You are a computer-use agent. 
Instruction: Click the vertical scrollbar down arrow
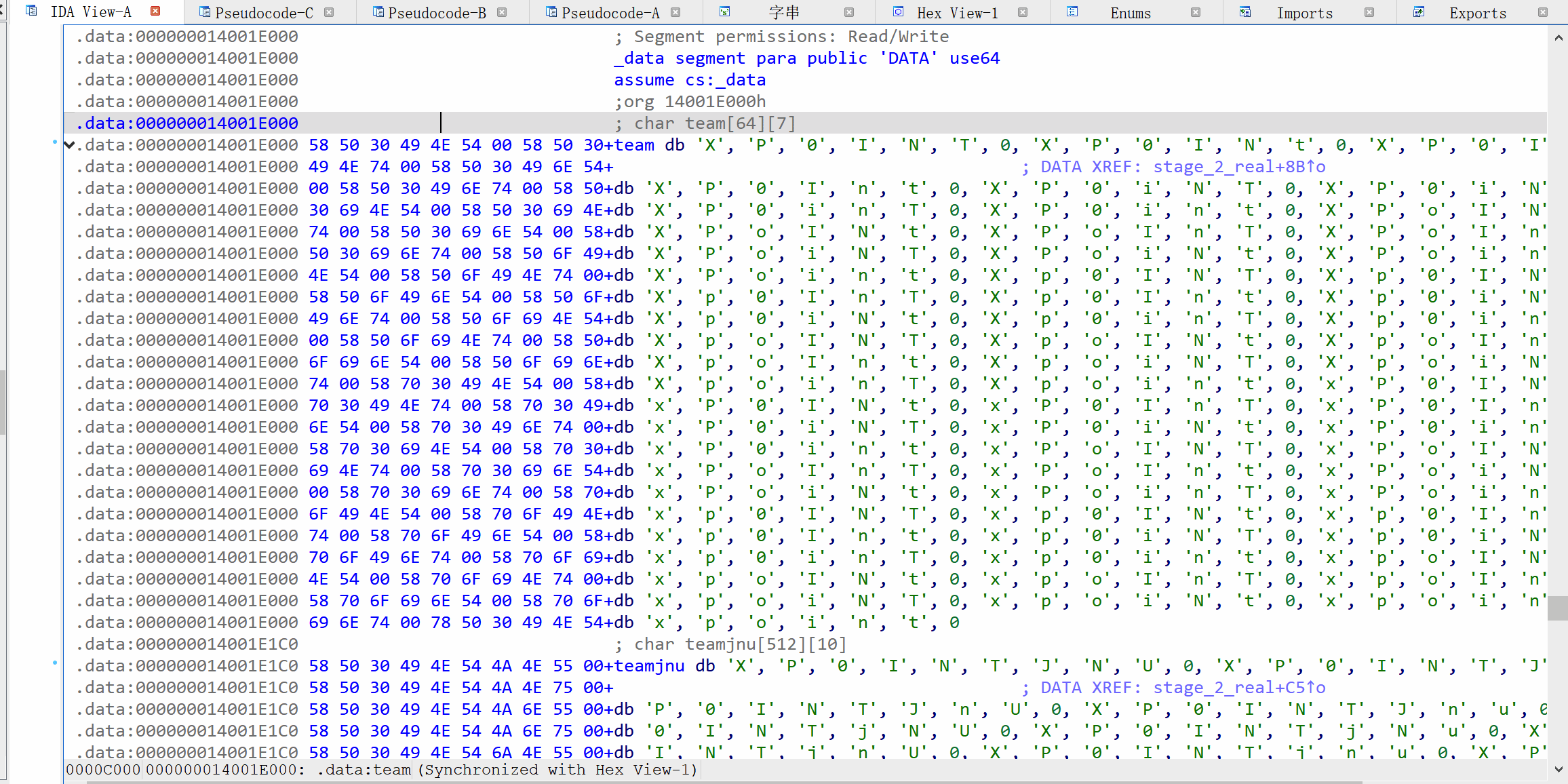click(1559, 769)
